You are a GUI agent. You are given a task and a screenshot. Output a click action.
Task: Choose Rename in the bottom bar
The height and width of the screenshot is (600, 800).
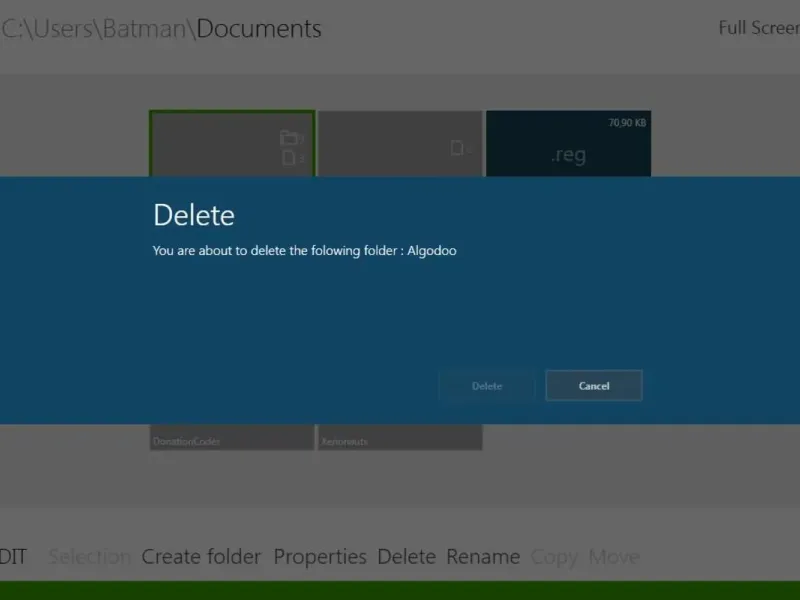483,557
